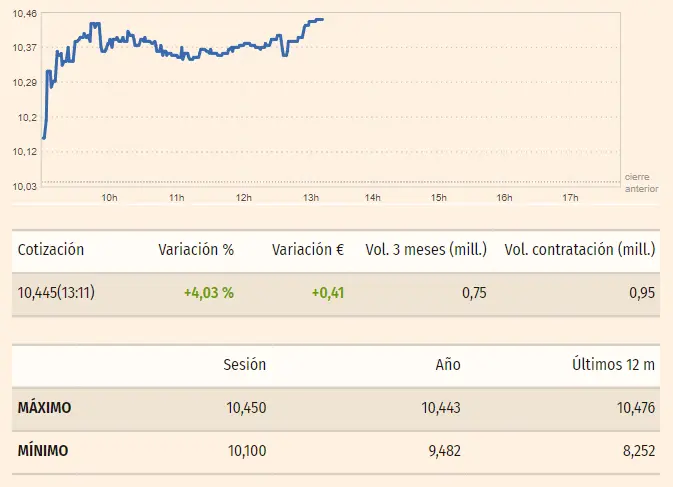Click the 17h label on the time axis
This screenshot has height=487, width=673.
(x=570, y=198)
